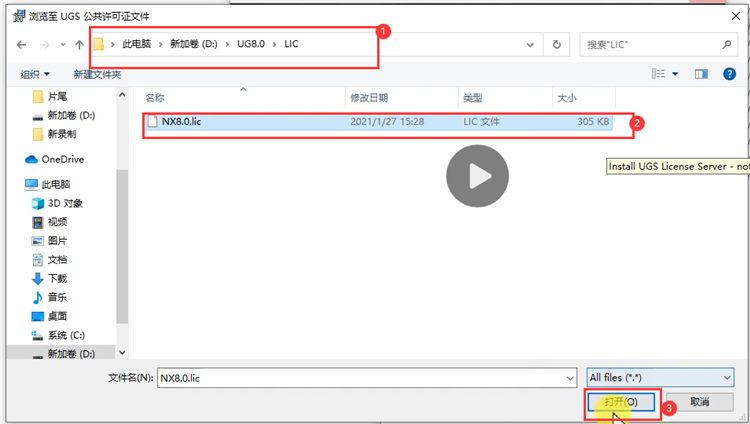Screen dimensions: 750x424
Task: Click the forward navigation arrow
Action: (44, 45)
